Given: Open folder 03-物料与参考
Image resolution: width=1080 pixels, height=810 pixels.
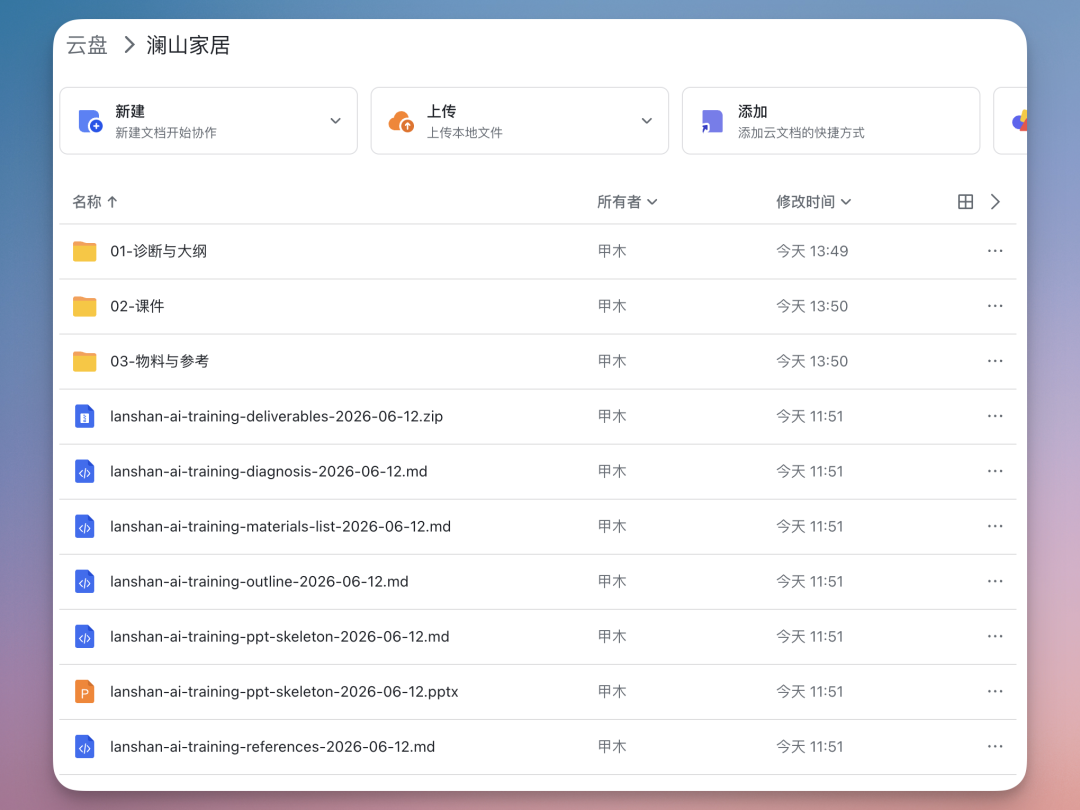Looking at the screenshot, I should click(159, 362).
